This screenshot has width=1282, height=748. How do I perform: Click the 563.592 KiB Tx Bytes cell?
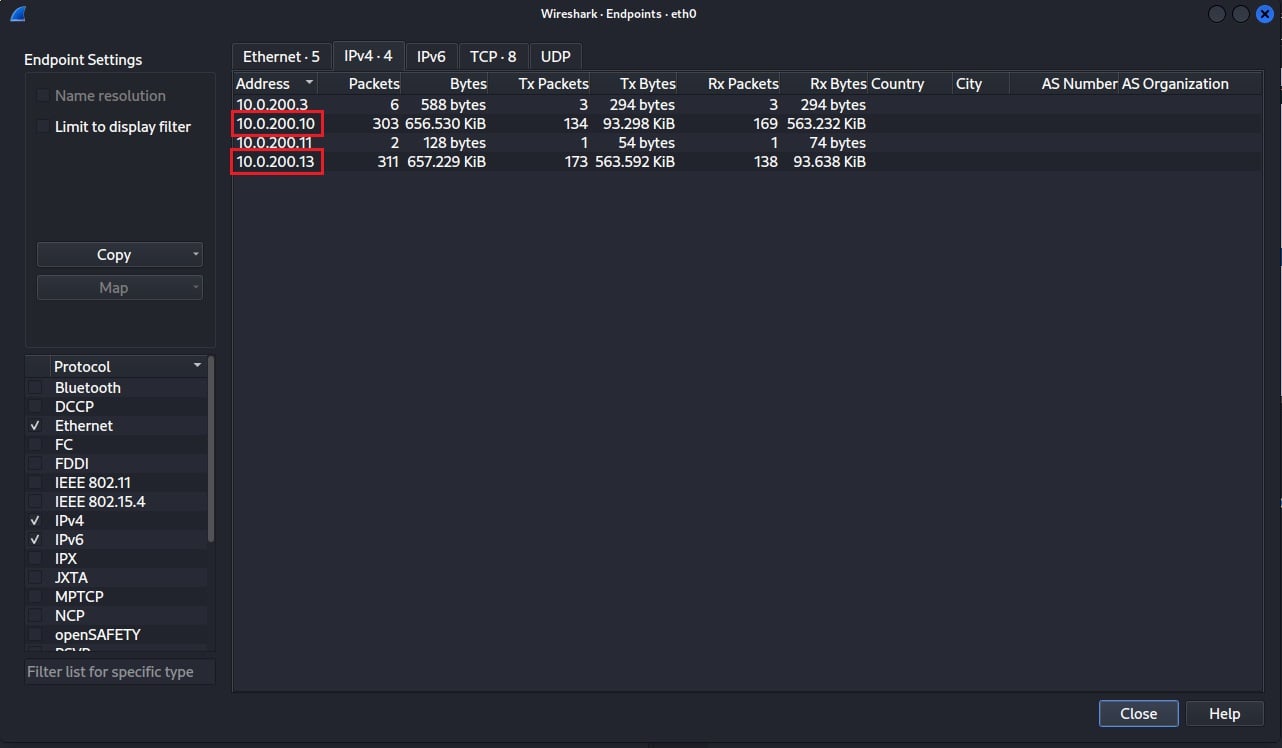tap(634, 162)
